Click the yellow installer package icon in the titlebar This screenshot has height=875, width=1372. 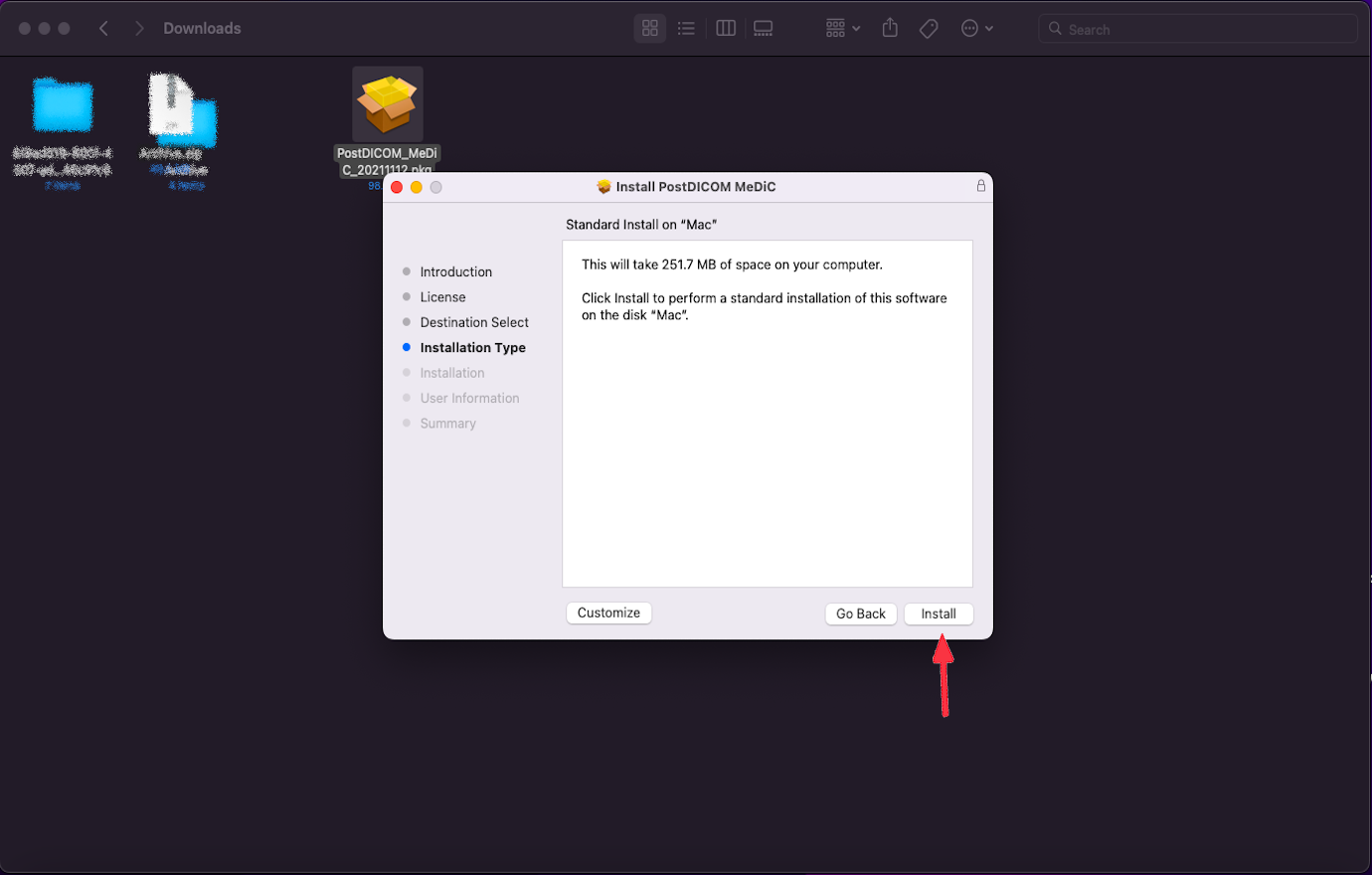604,186
